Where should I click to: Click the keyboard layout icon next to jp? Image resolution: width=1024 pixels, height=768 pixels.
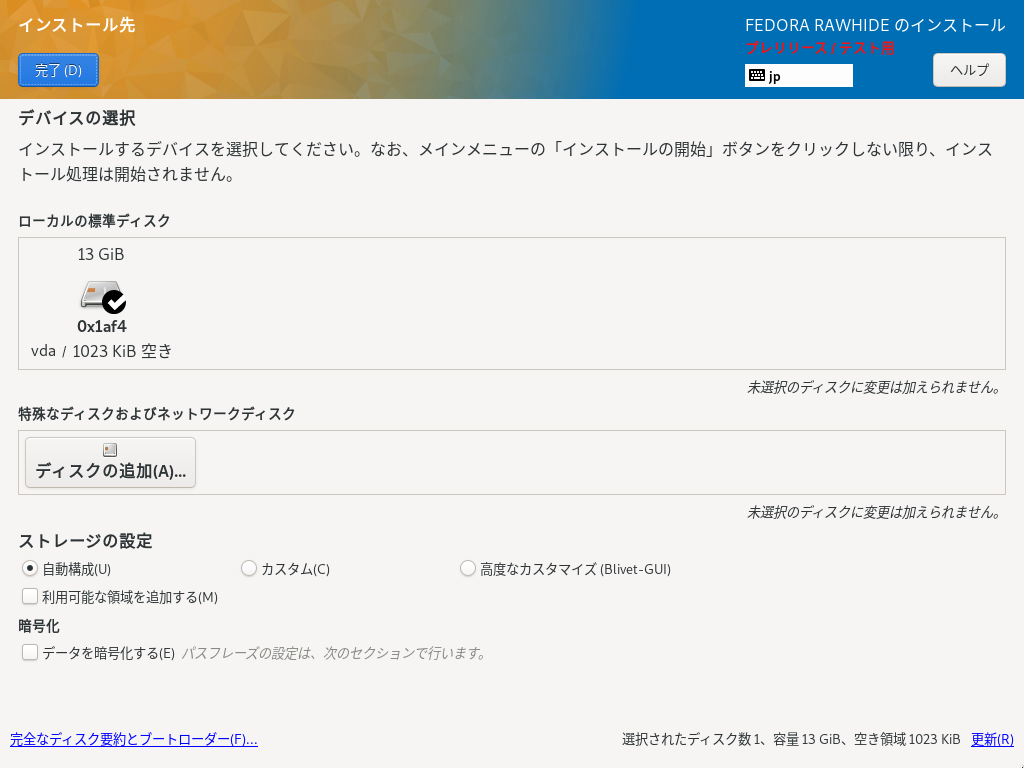757,75
